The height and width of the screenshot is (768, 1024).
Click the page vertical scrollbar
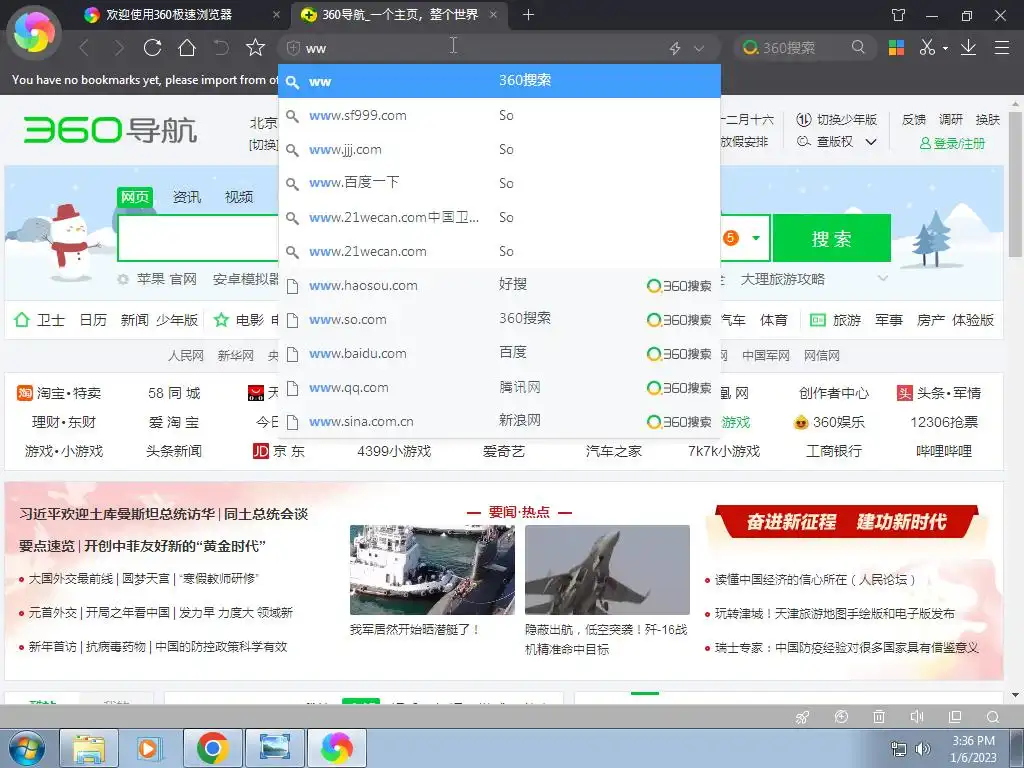(x=1015, y=184)
